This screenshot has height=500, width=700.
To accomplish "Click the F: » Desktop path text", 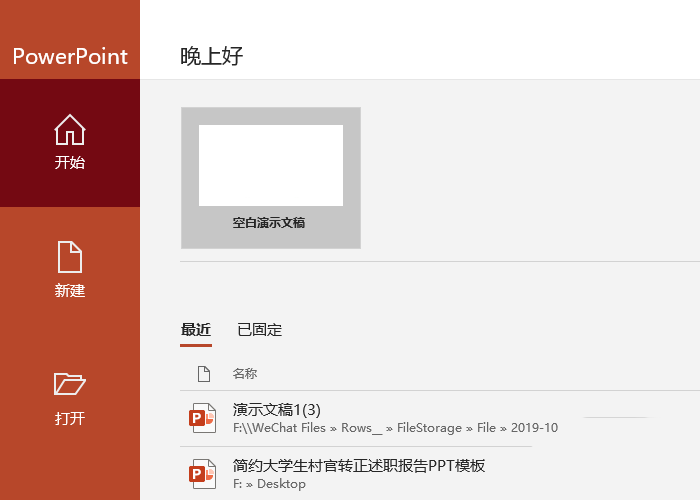I will (x=269, y=484).
